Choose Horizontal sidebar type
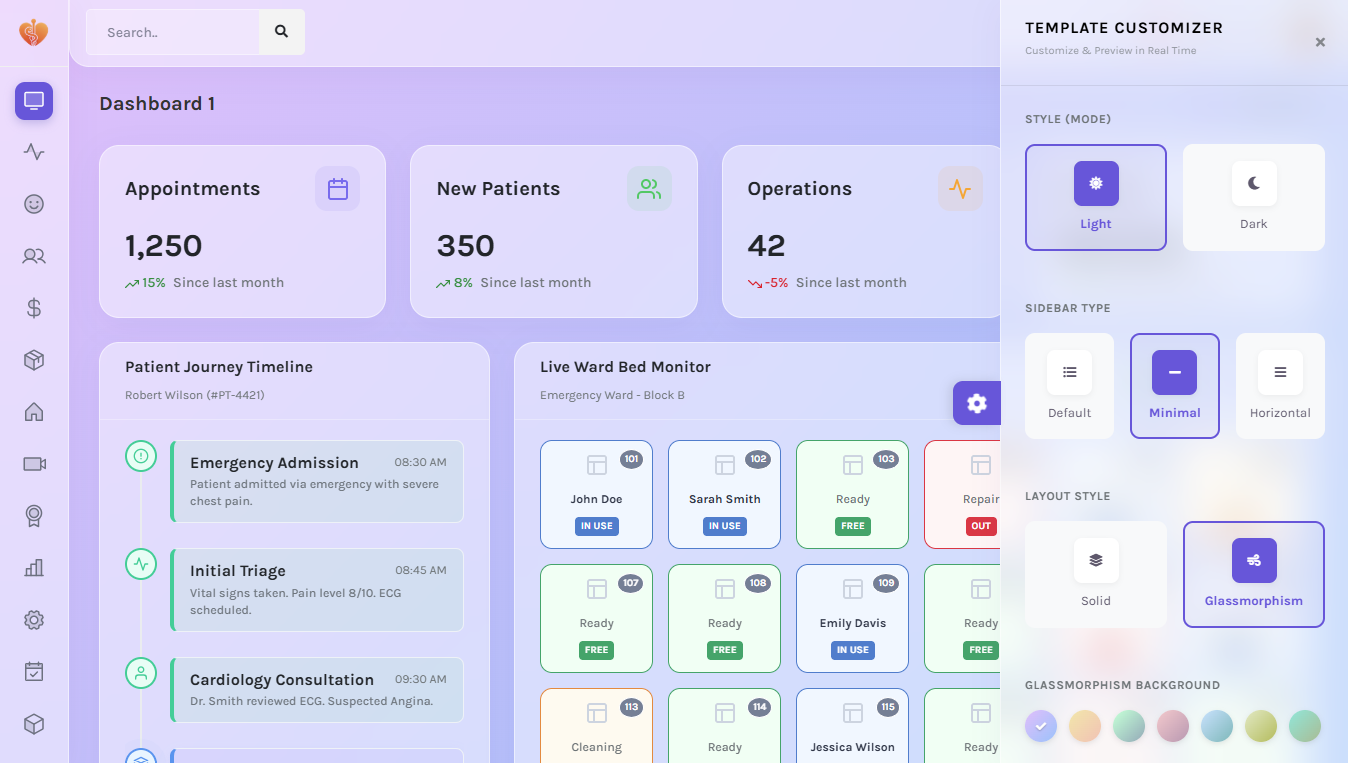Viewport: 1348px width, 763px height. point(1280,386)
